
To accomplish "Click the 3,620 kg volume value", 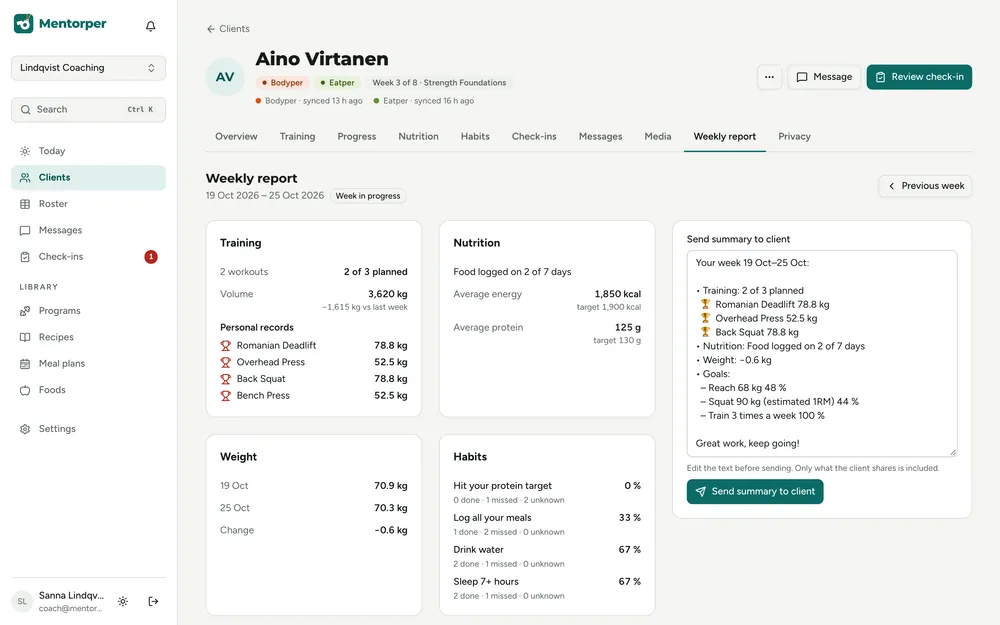I will tap(388, 294).
